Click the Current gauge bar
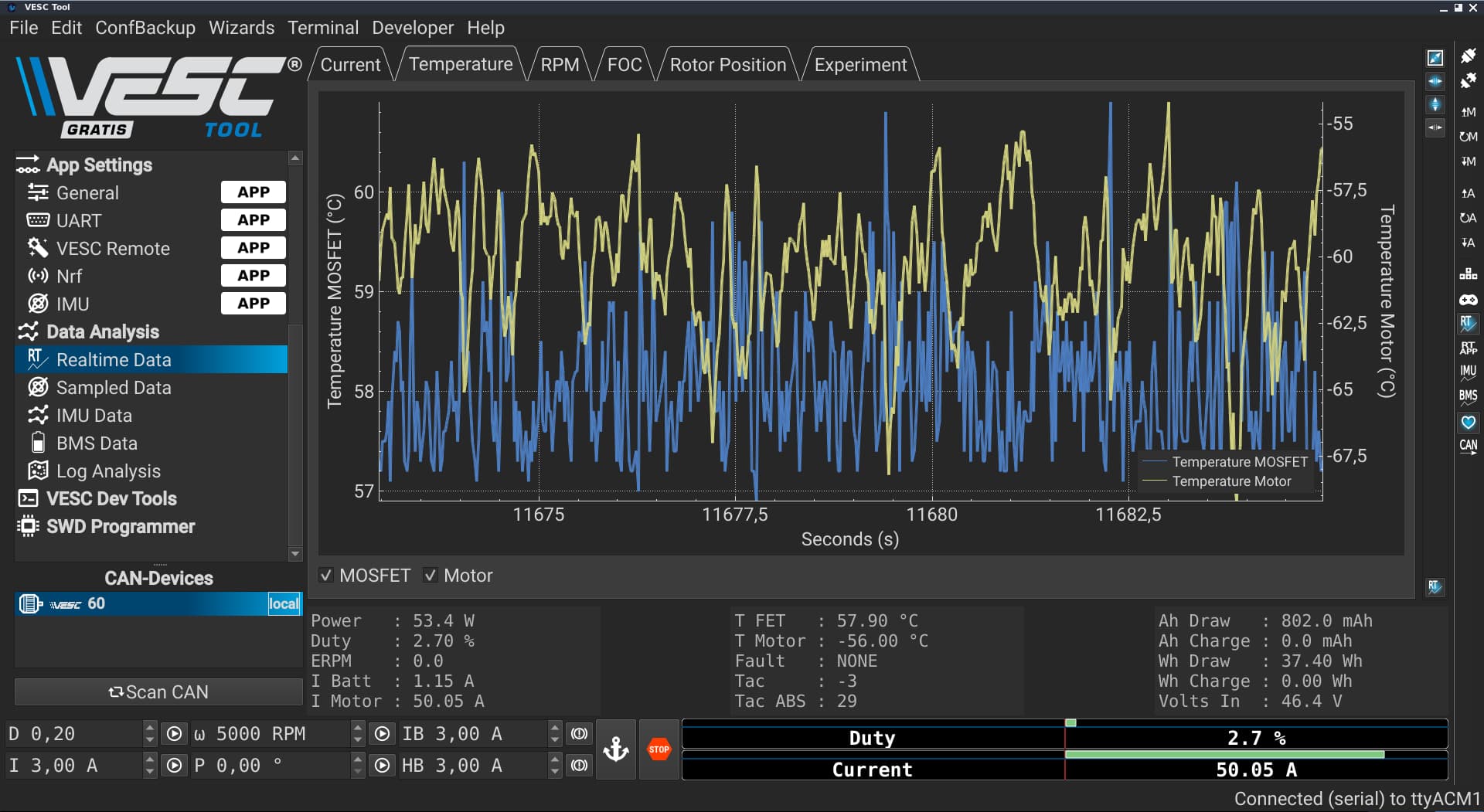Viewport: 1484px width, 812px height. pyautogui.click(x=1064, y=769)
